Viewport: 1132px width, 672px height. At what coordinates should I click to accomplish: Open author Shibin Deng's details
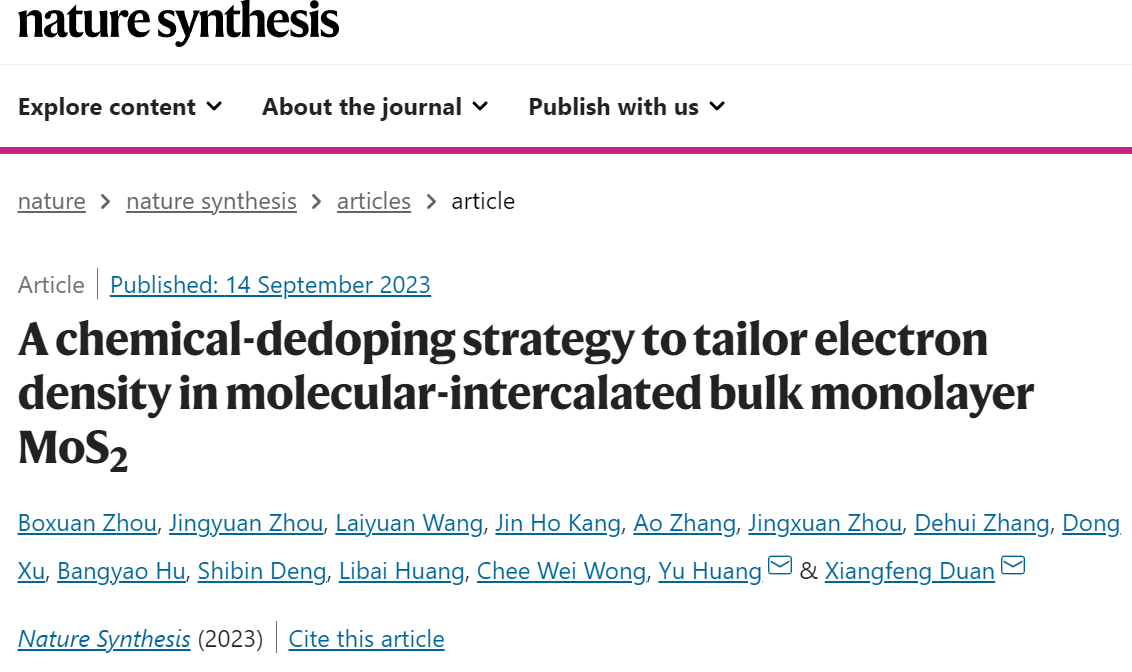click(x=262, y=571)
